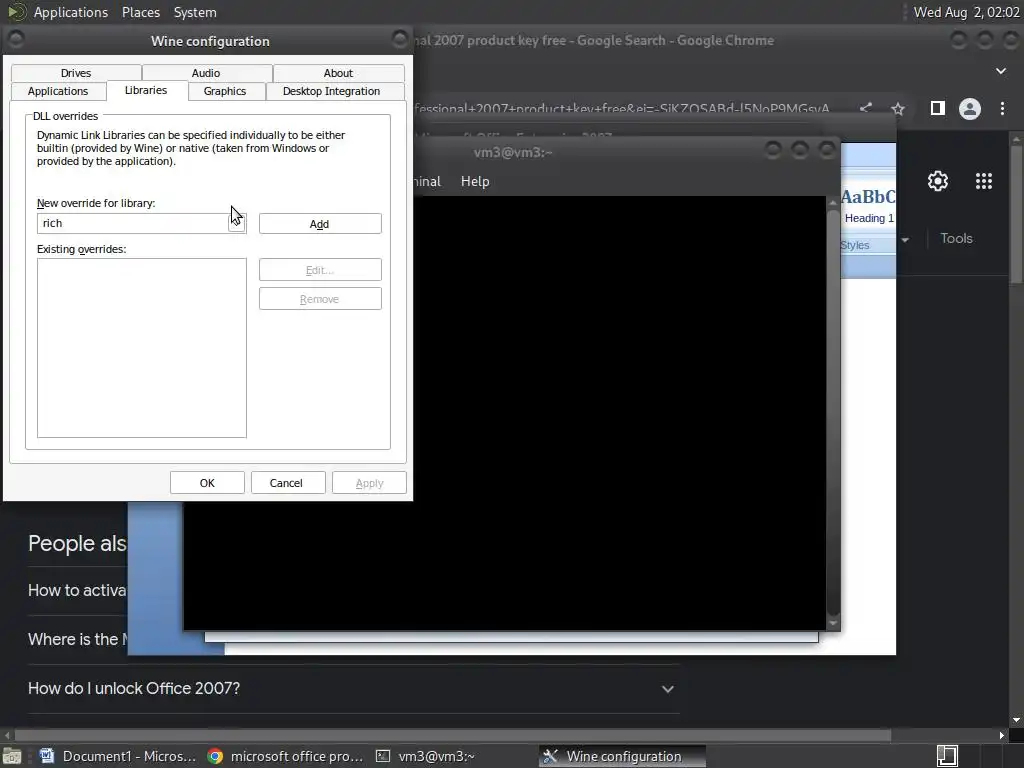Click Chrome's share page icon
The image size is (1024, 768).
(x=865, y=108)
